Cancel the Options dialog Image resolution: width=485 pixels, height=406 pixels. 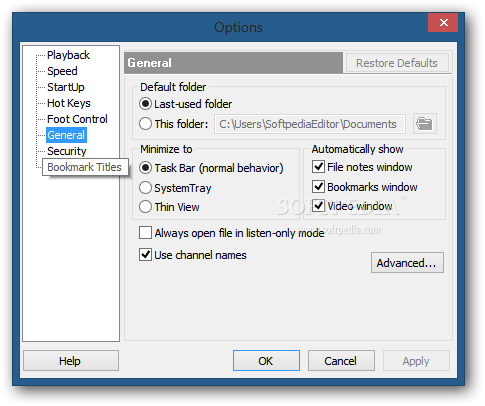[341, 361]
